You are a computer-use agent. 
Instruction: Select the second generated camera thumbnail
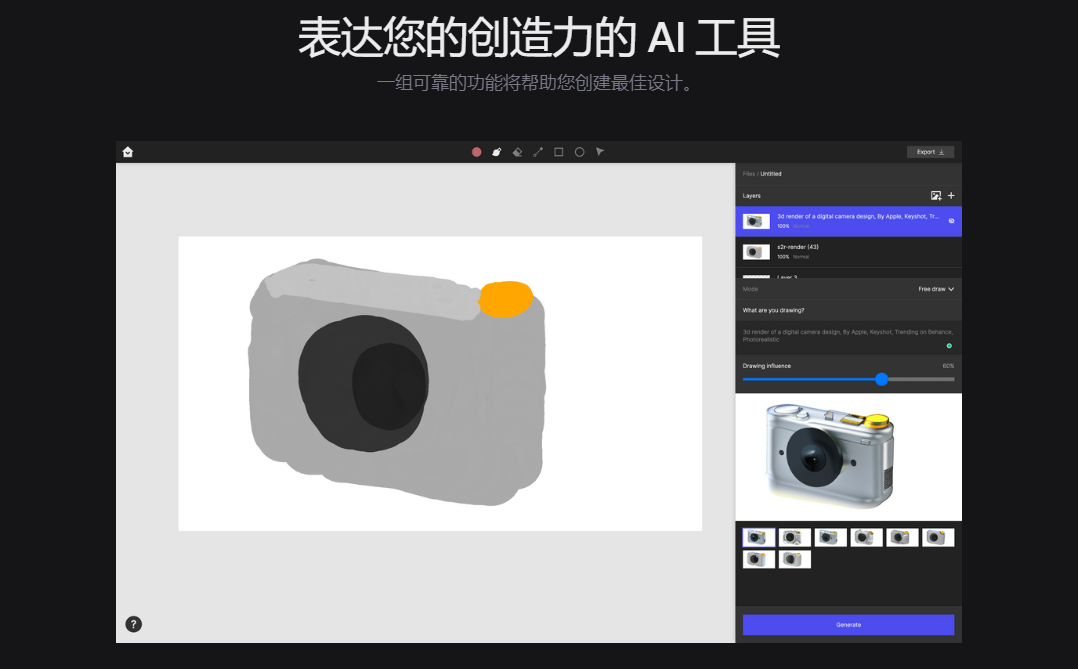click(794, 538)
